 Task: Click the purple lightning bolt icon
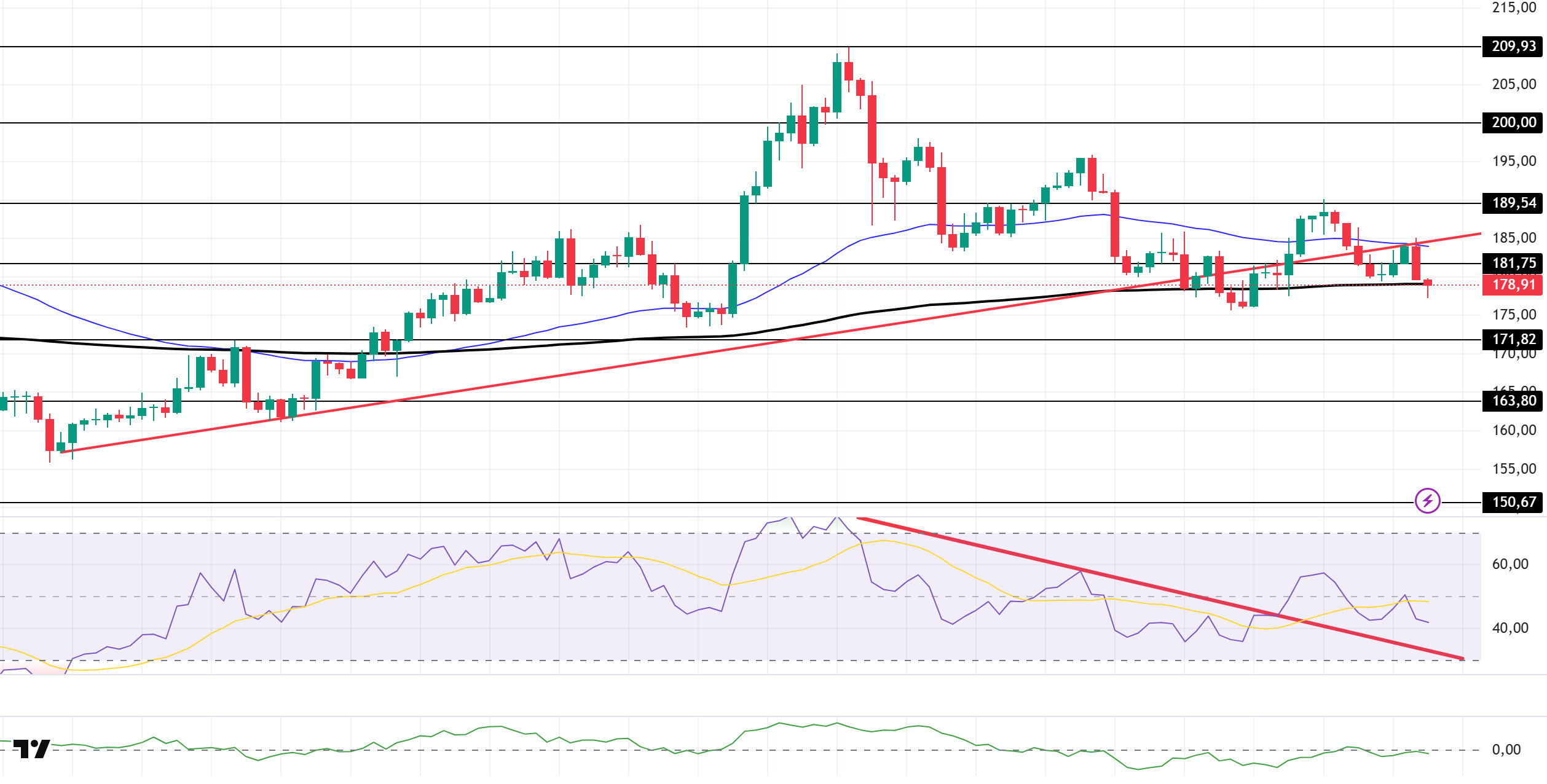pos(1427,501)
